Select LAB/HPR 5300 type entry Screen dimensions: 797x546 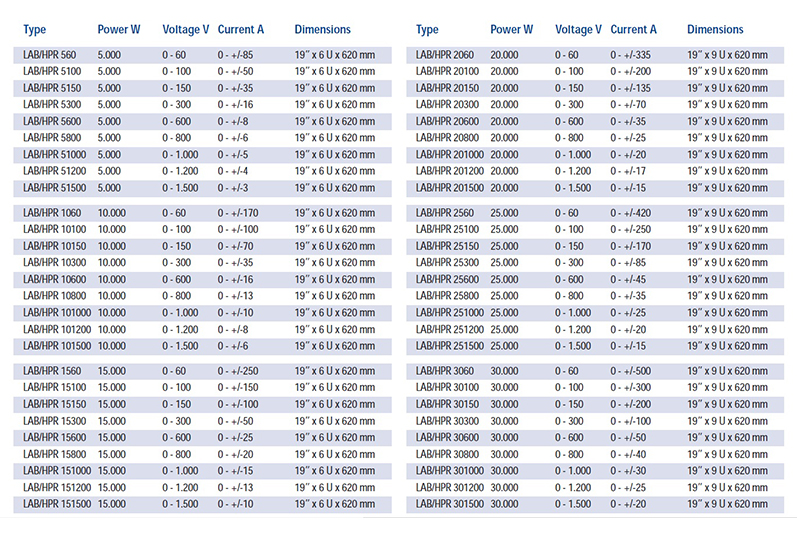point(52,105)
